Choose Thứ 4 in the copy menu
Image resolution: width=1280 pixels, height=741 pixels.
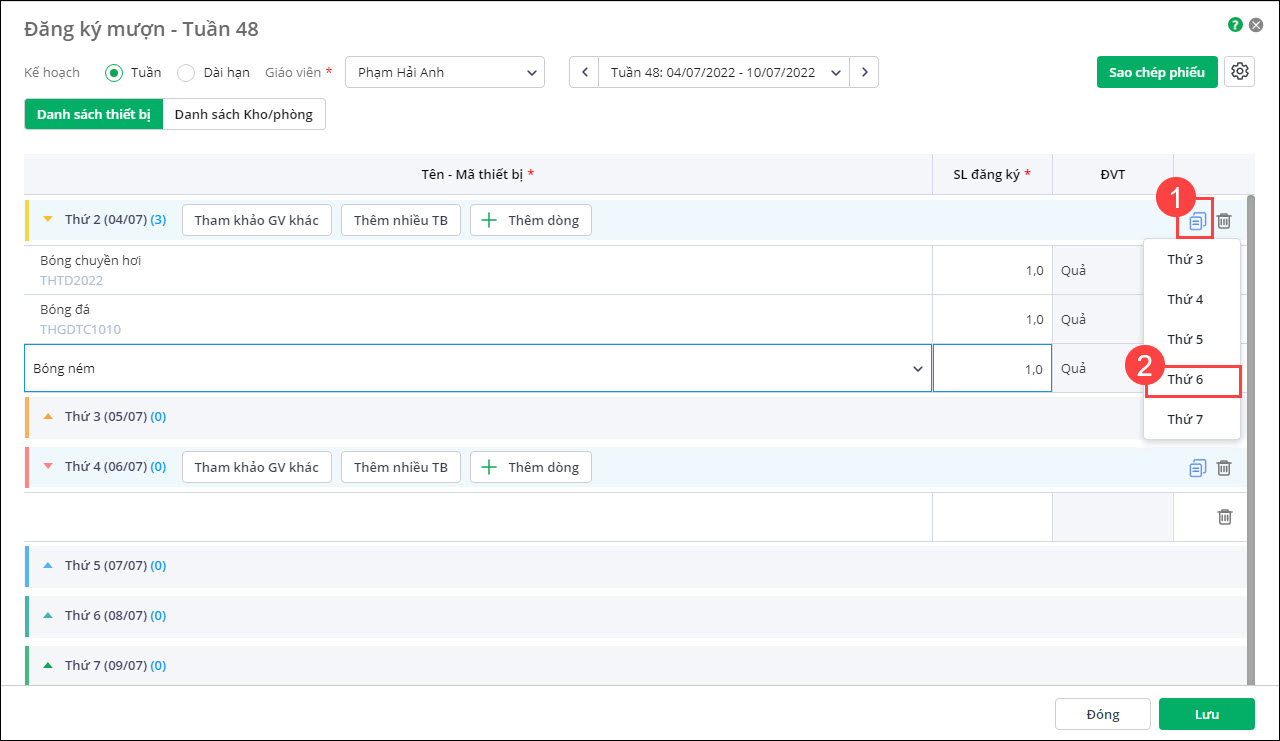pyautogui.click(x=1192, y=300)
